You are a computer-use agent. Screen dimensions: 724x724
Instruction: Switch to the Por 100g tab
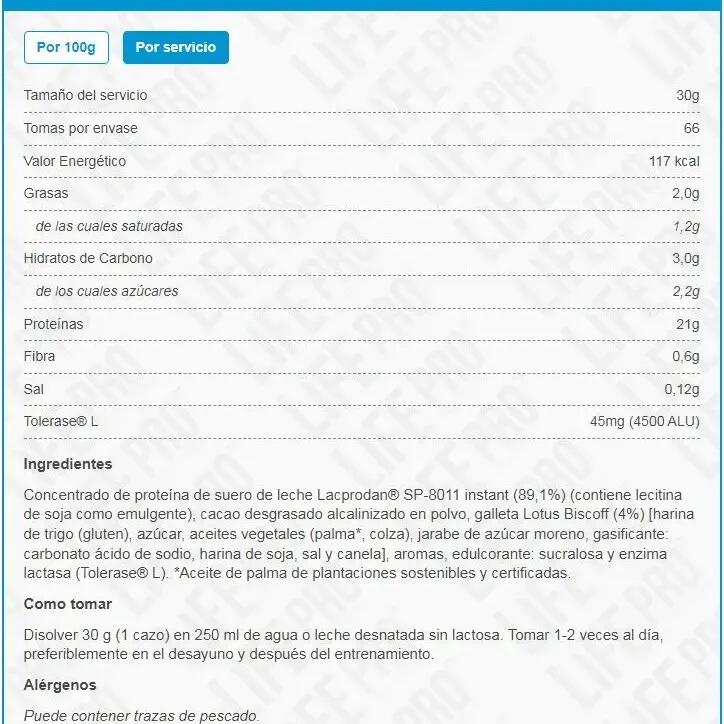click(x=66, y=47)
